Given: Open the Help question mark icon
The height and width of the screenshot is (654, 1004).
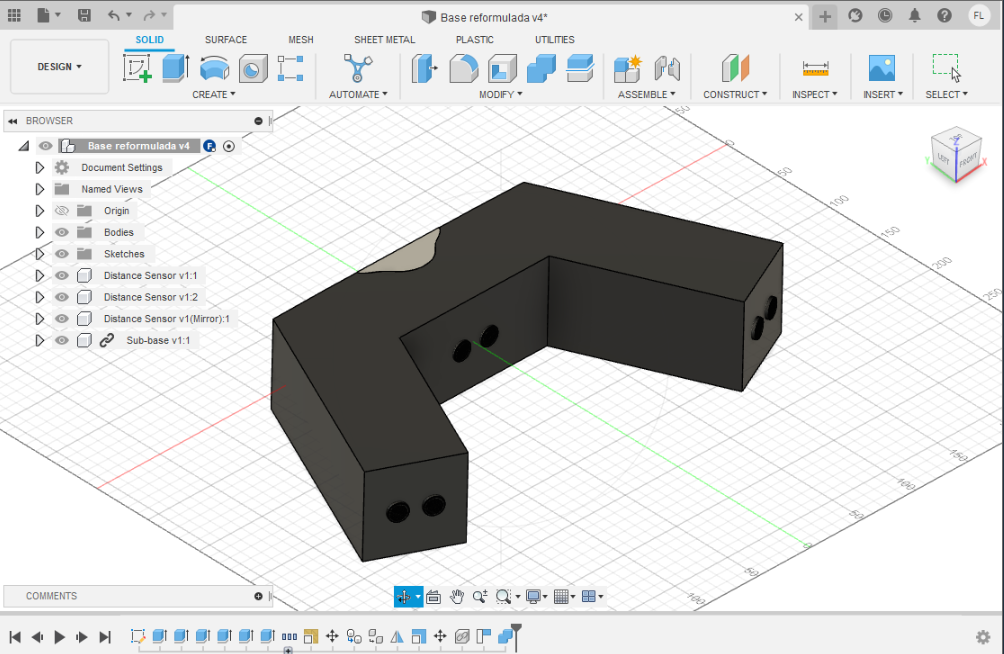Looking at the screenshot, I should point(944,15).
